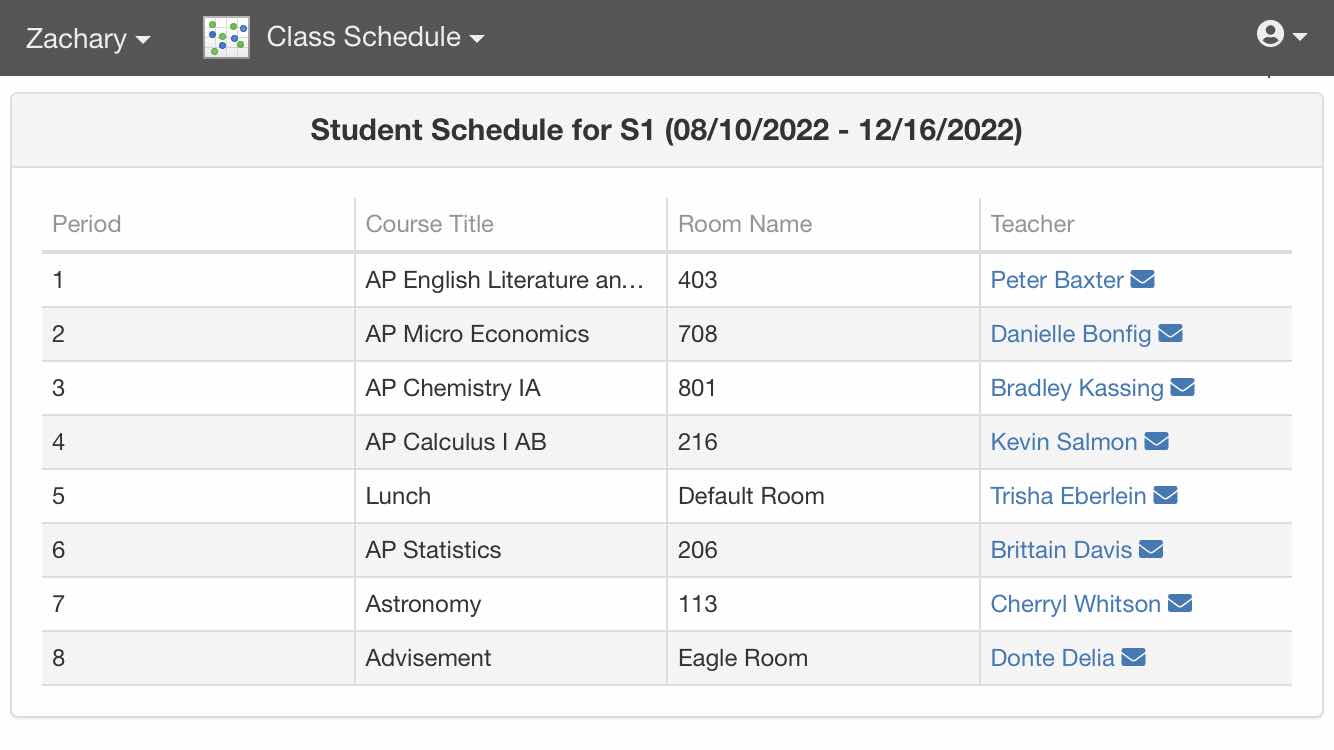Select teacher name Cherryl Whitson
Viewport: 1334px width, 750px height.
[x=1076, y=604]
